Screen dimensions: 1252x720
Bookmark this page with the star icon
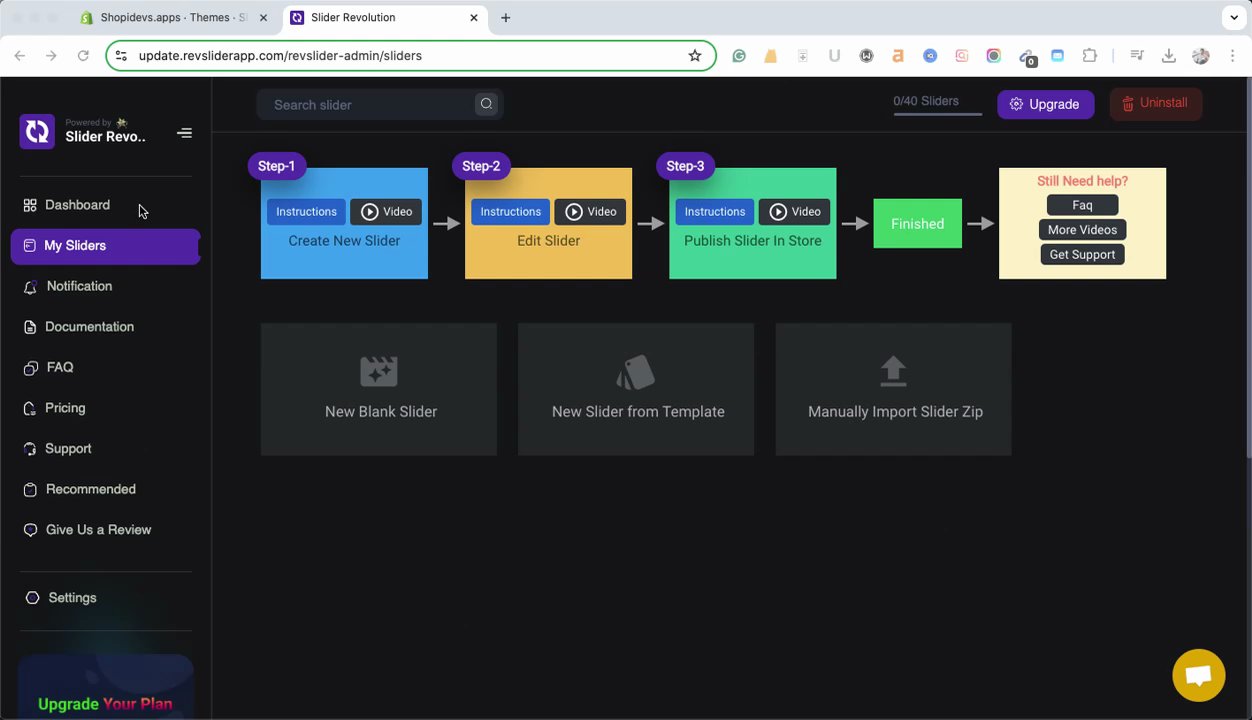click(695, 56)
